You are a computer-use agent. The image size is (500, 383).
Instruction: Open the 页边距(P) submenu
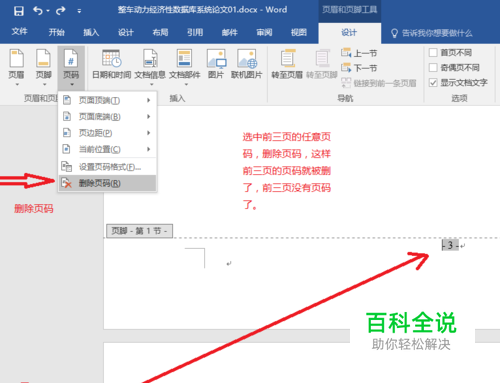point(107,133)
